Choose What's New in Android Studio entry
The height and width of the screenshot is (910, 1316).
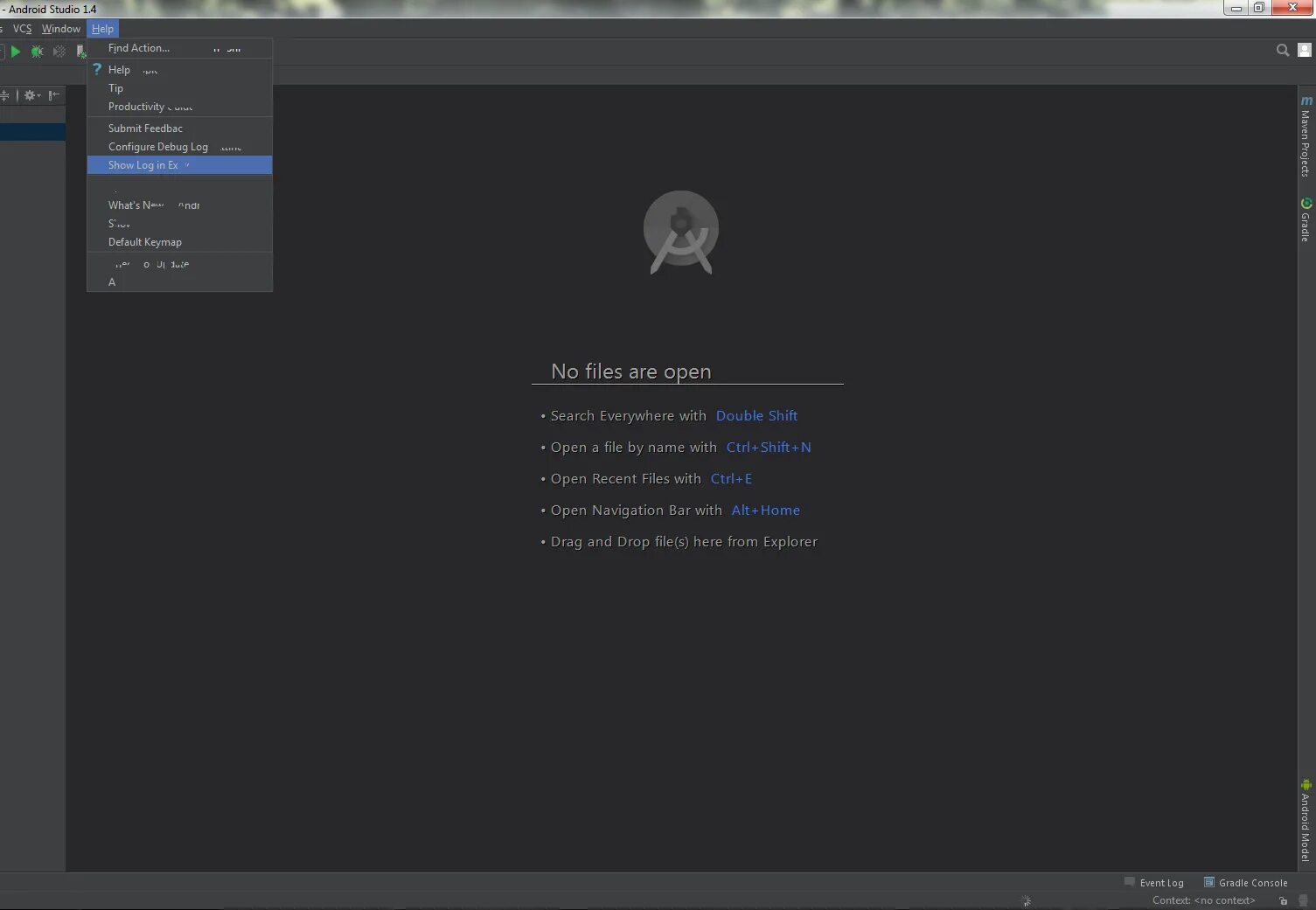[x=179, y=205]
